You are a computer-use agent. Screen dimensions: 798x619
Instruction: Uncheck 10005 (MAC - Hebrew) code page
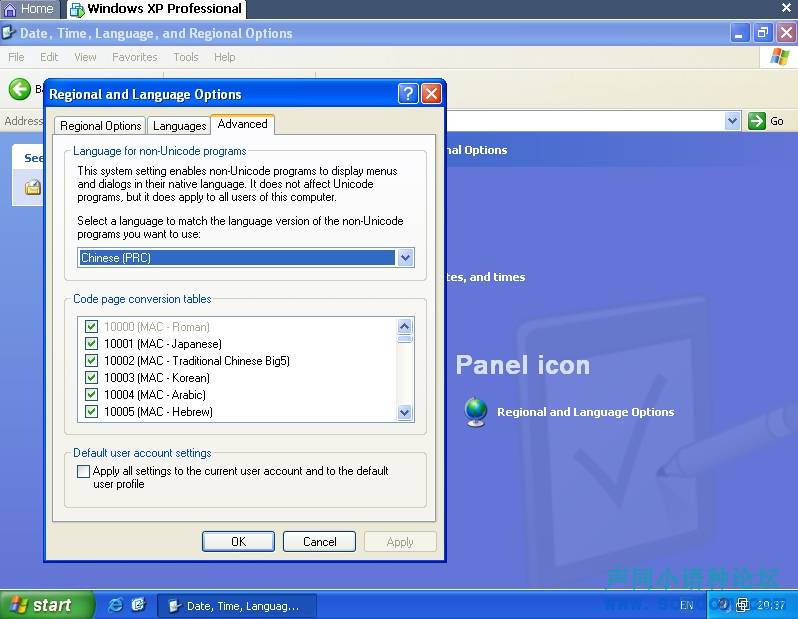[x=92, y=411]
